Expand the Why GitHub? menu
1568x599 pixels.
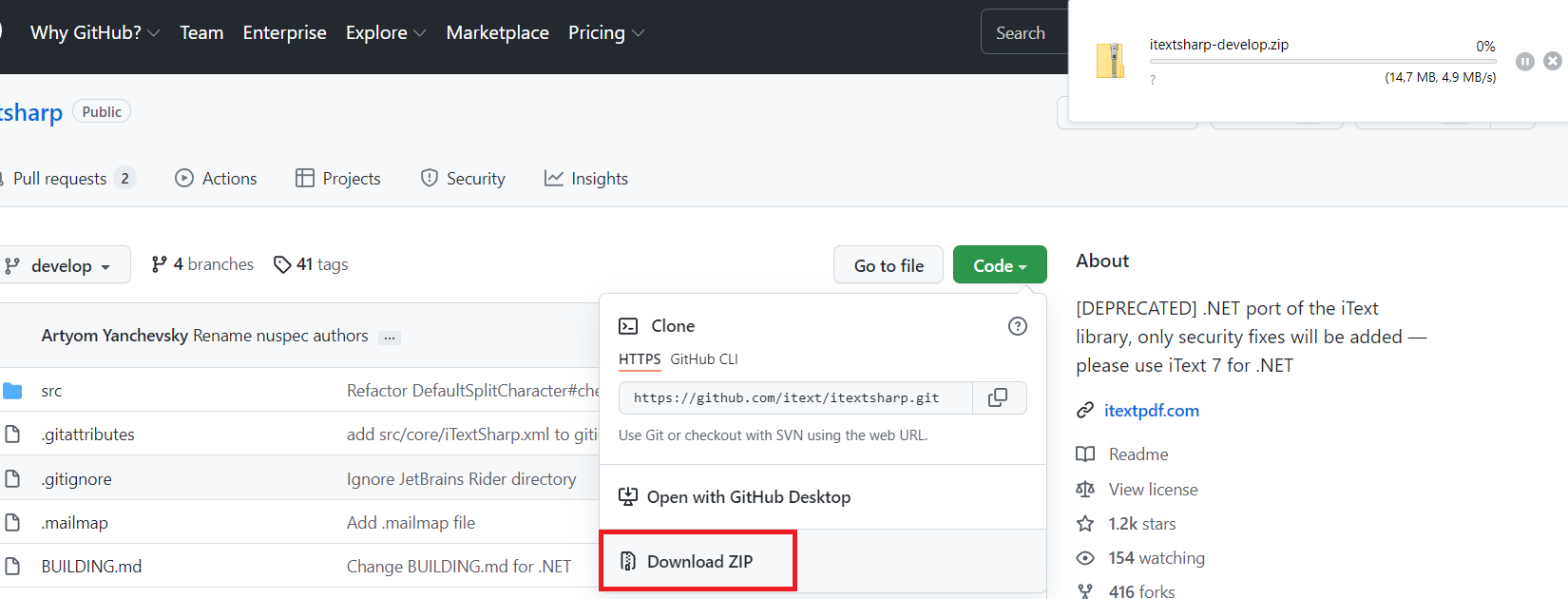pos(95,32)
